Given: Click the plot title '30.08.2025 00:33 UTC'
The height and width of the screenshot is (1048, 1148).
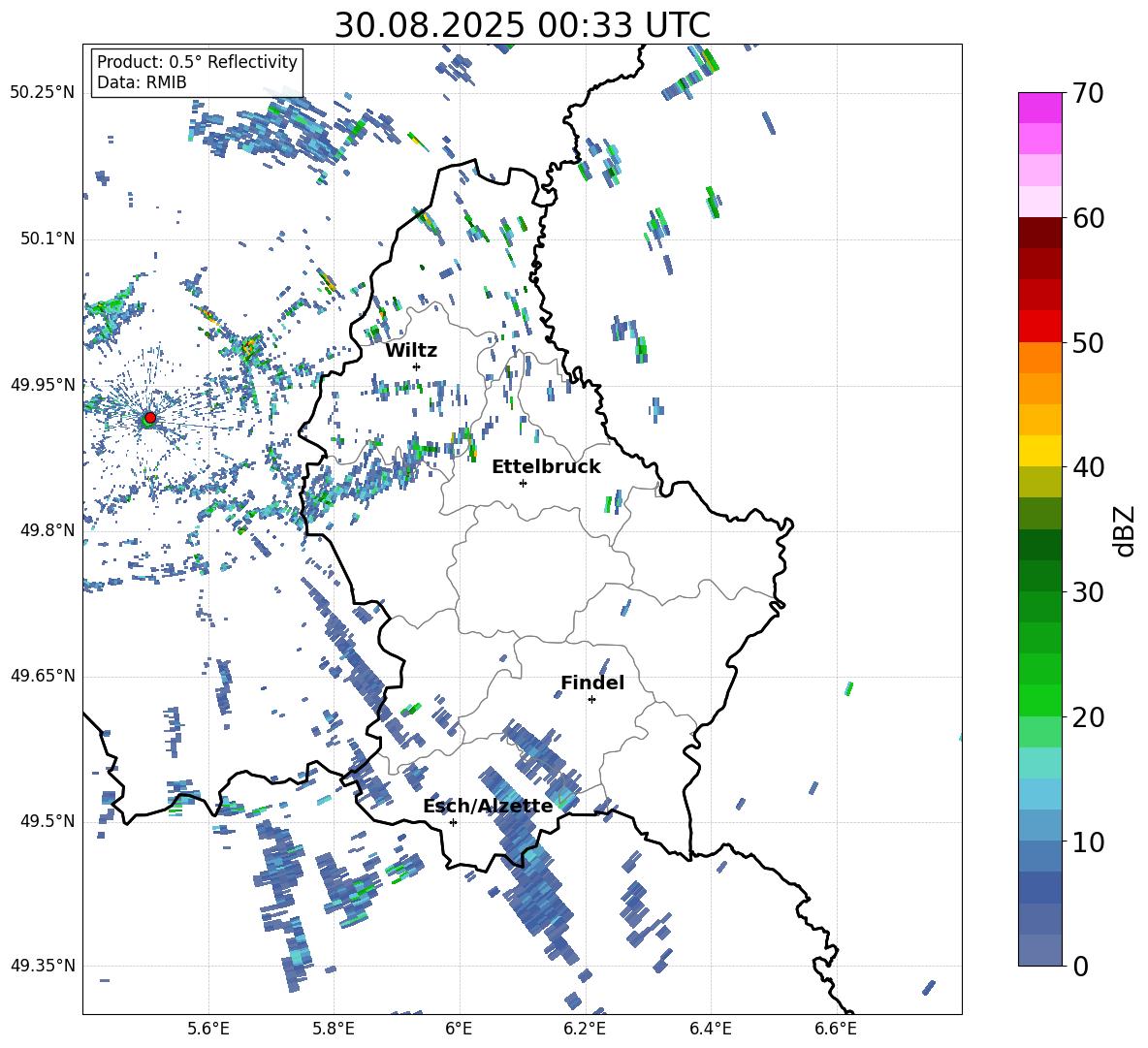Looking at the screenshot, I should click(522, 25).
